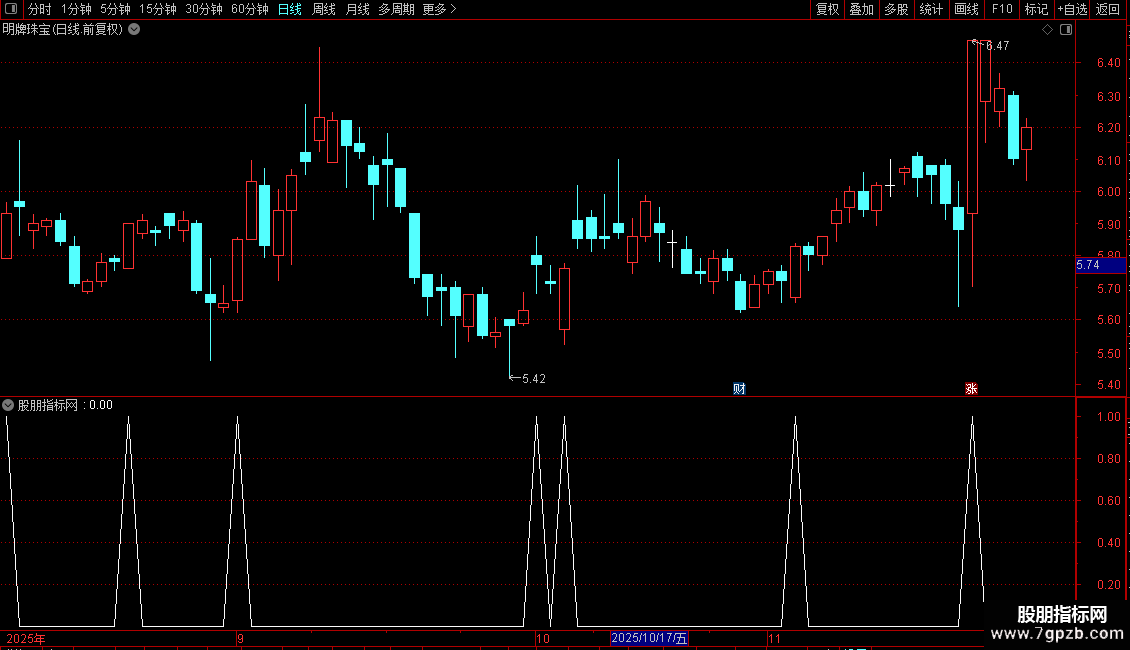Add stock with +自选 button
This screenshot has width=1130, height=650.
point(1072,9)
